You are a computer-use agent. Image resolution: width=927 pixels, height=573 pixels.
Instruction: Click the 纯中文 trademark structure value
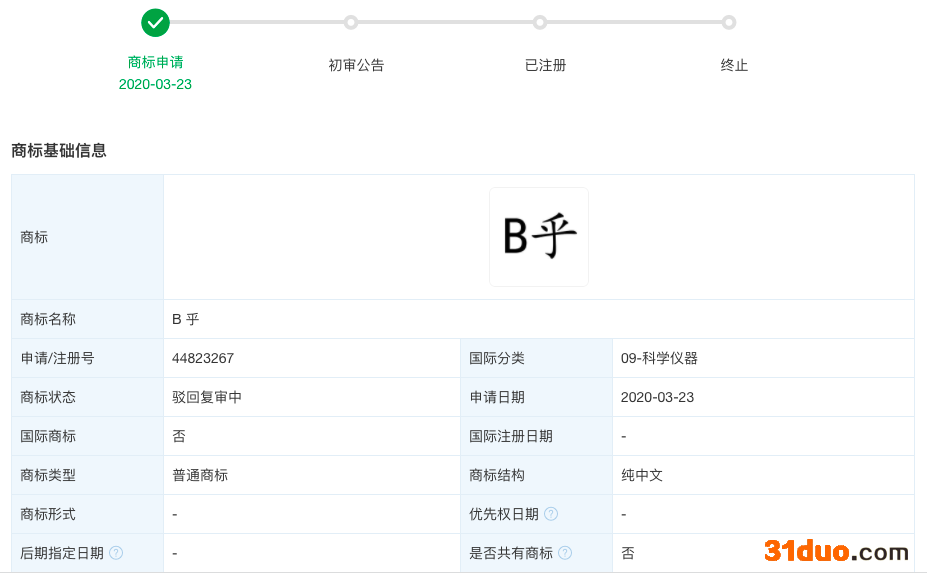(642, 475)
